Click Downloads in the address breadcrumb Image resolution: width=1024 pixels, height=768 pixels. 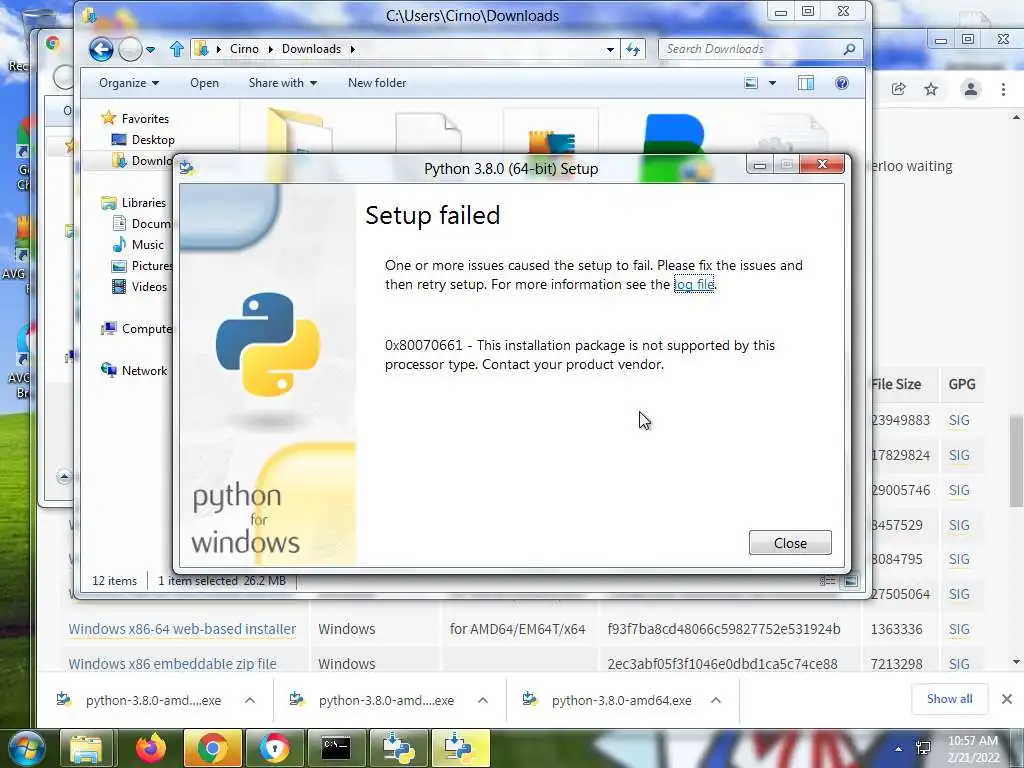[x=312, y=49]
